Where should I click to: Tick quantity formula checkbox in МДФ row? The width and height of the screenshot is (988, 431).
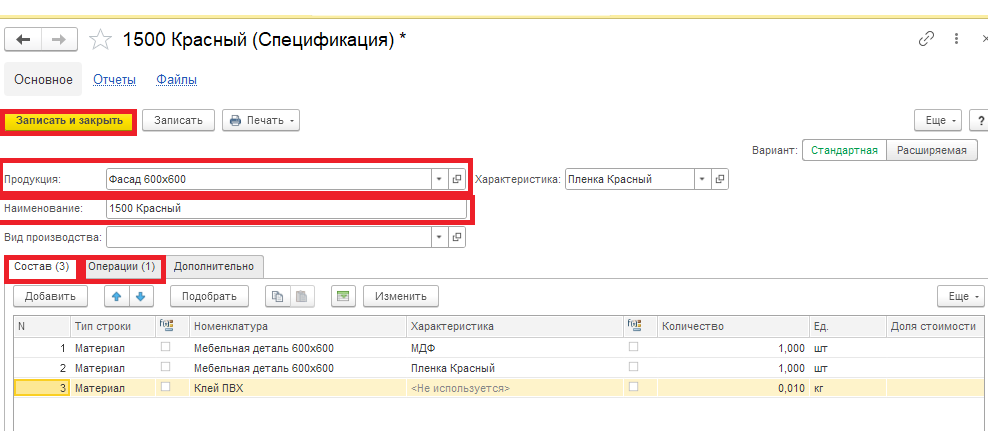(x=633, y=347)
